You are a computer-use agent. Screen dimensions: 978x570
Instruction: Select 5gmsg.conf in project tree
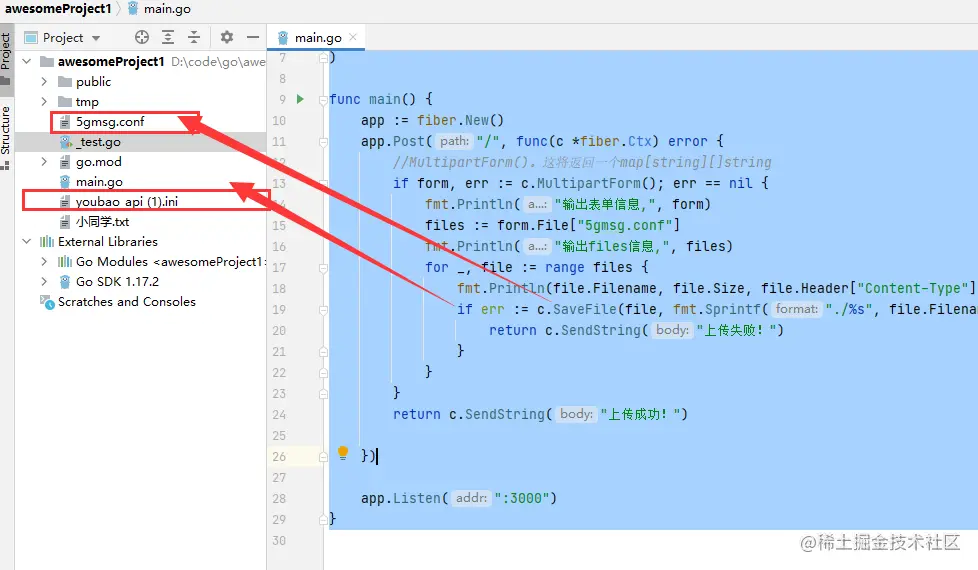tap(110, 122)
